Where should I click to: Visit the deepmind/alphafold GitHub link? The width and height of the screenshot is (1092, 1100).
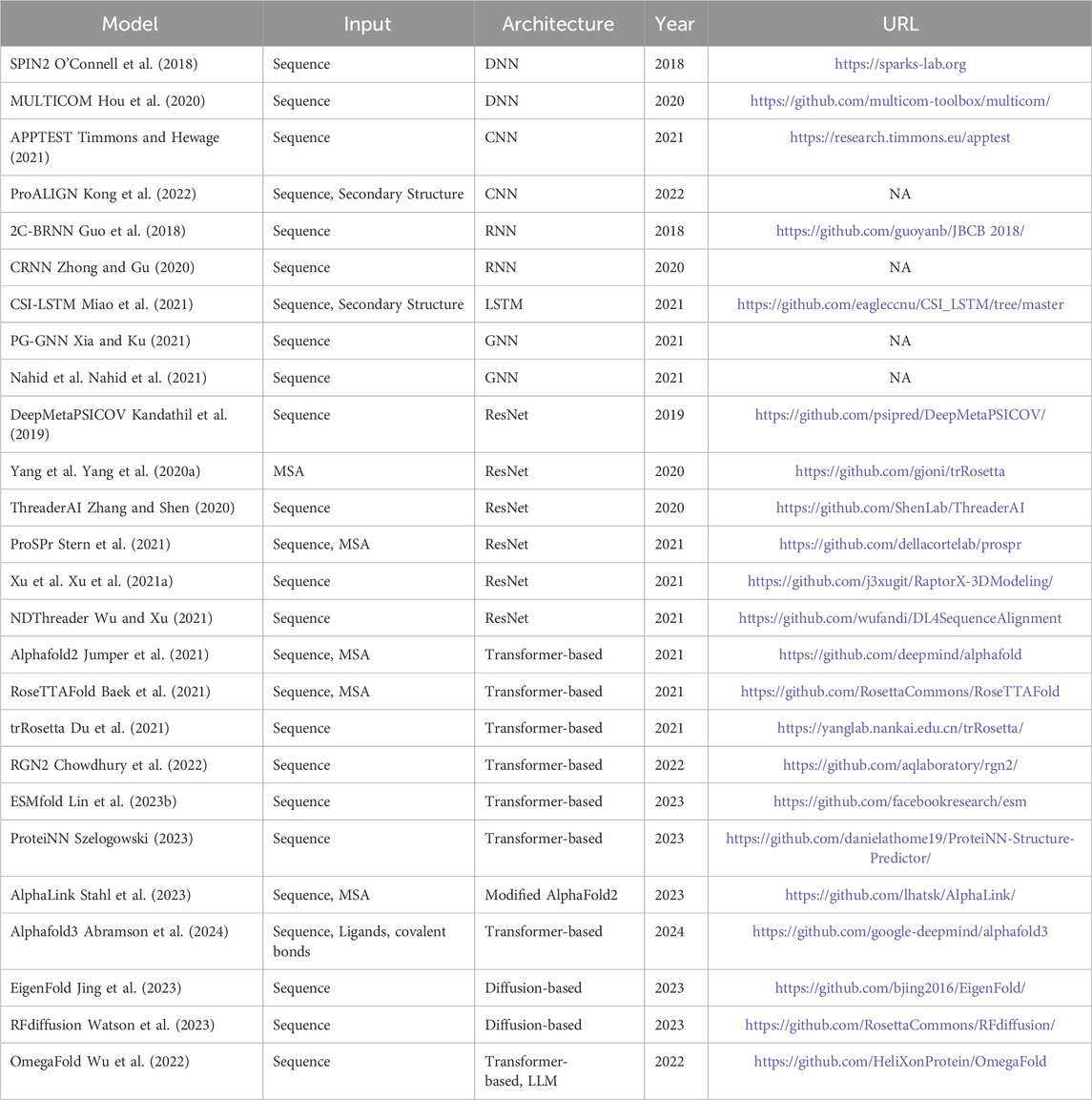(x=900, y=654)
